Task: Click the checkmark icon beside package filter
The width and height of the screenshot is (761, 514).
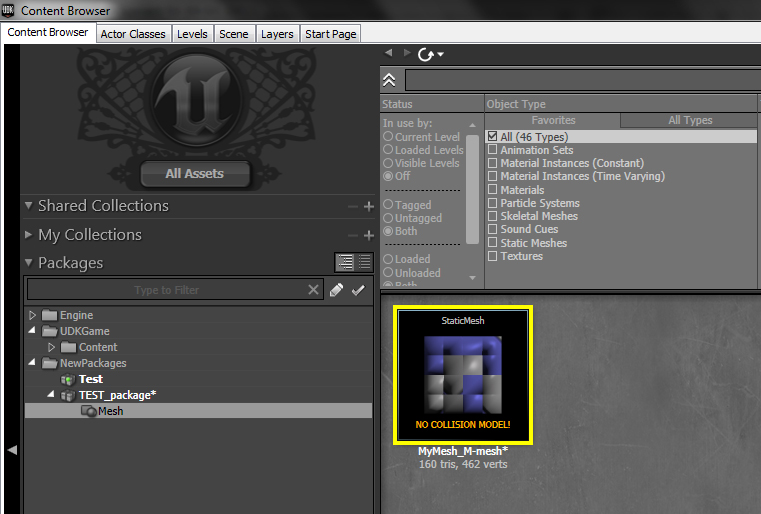Action: pos(358,290)
